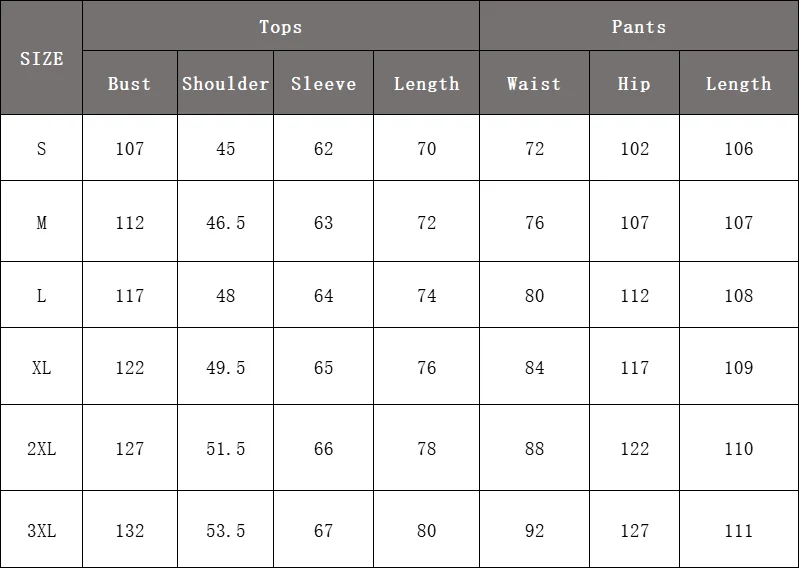This screenshot has height=568, width=799.
Task: Select sleeve value 64 in L row
Action: pos(323,296)
